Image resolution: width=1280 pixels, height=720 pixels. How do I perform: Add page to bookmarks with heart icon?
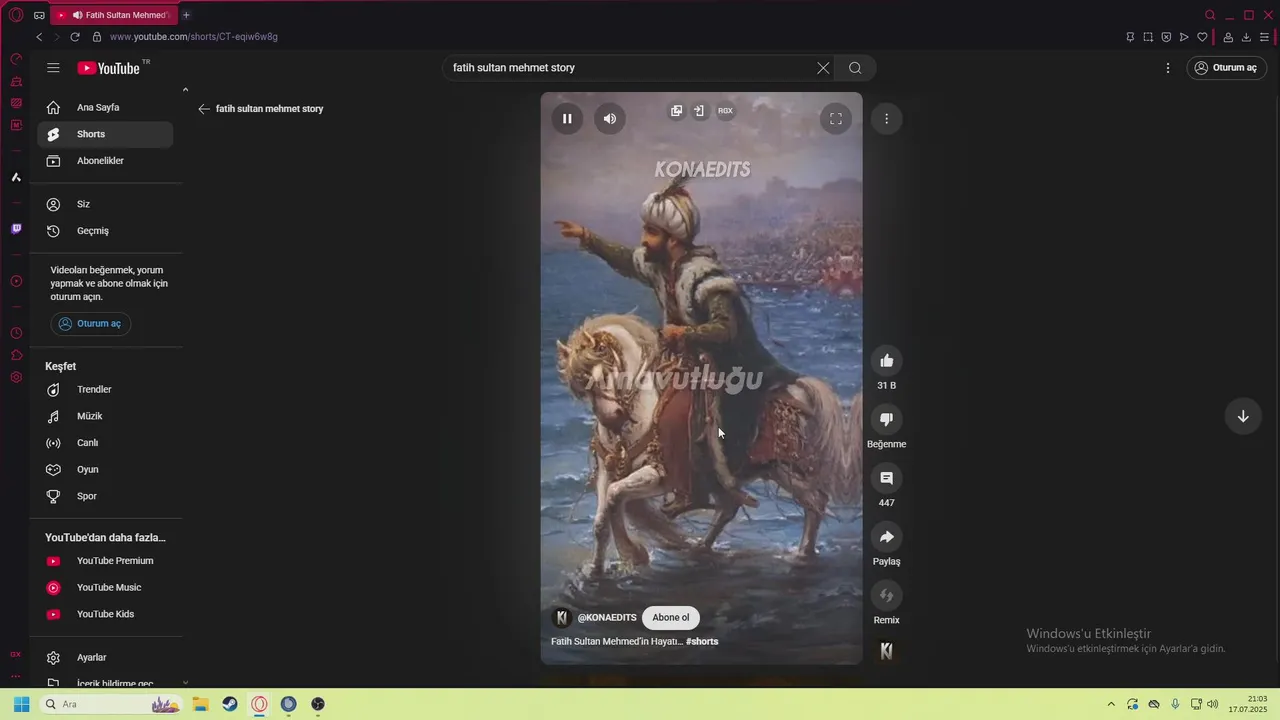[x=1202, y=37]
